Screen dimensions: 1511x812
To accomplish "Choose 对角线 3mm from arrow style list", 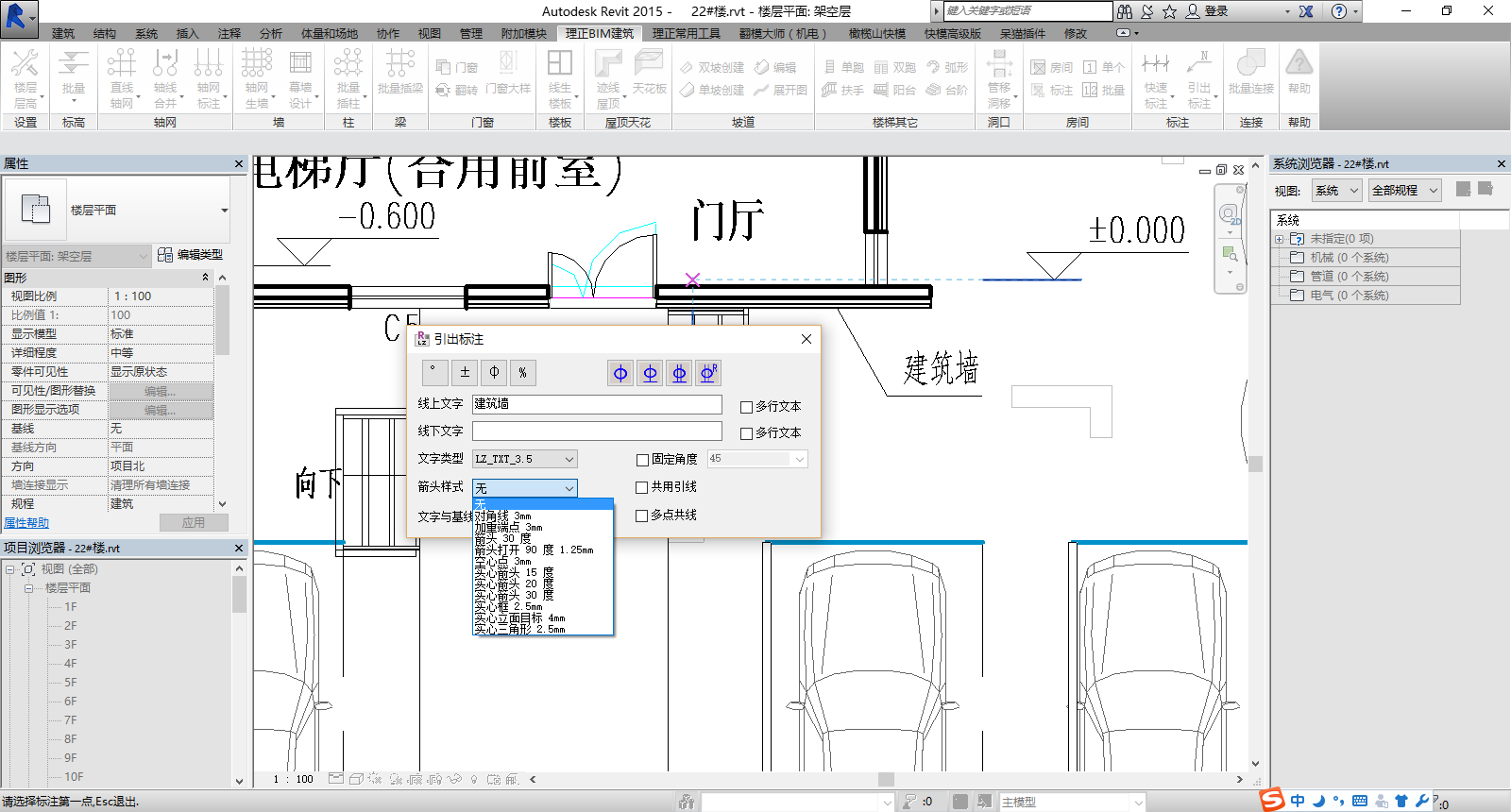I will pos(543,516).
